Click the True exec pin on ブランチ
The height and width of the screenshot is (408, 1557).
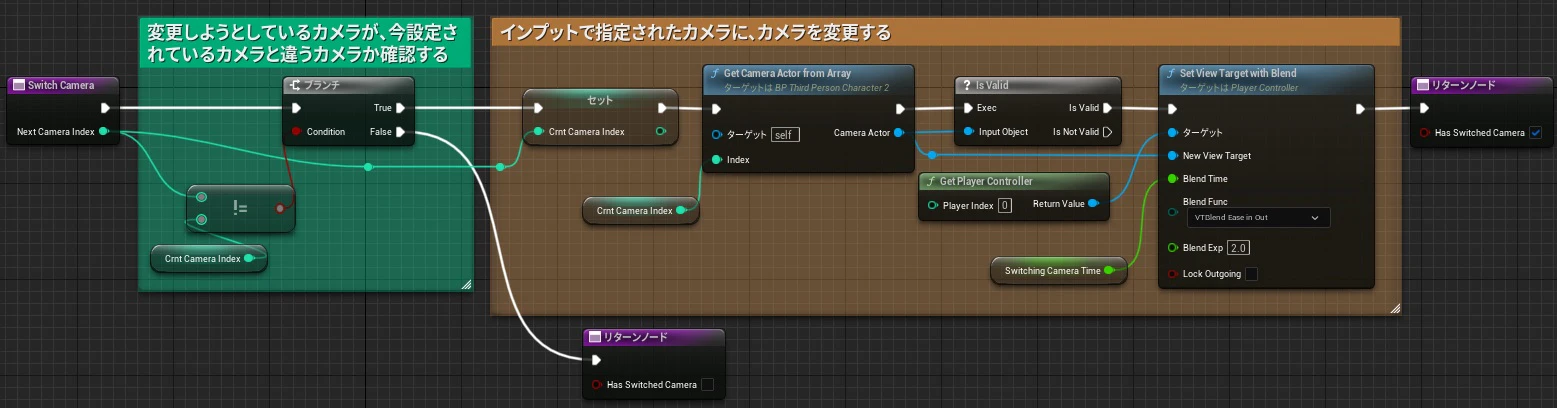coord(400,108)
